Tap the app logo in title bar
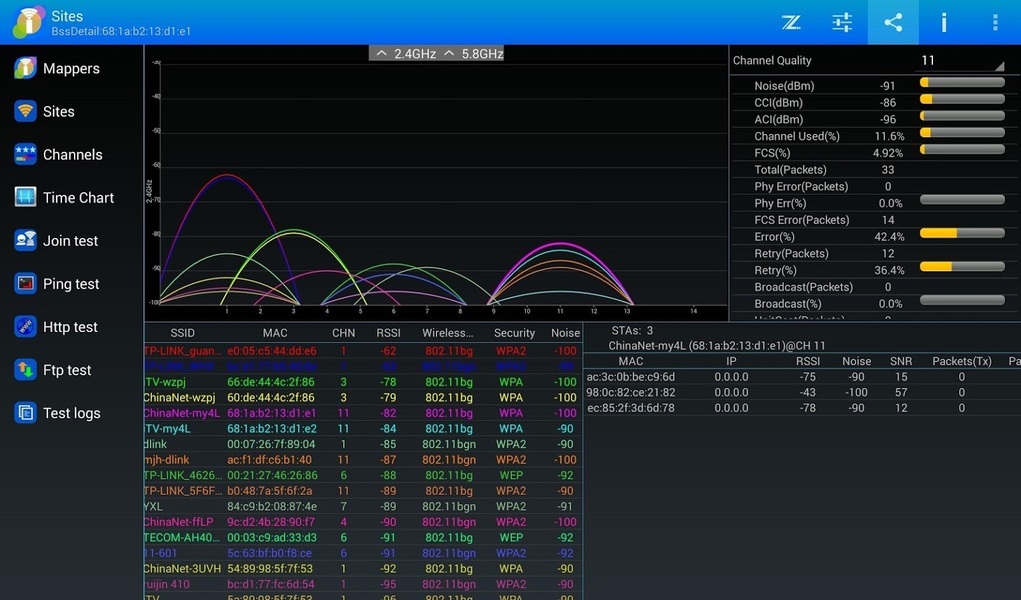This screenshot has width=1021, height=600. click(27, 22)
